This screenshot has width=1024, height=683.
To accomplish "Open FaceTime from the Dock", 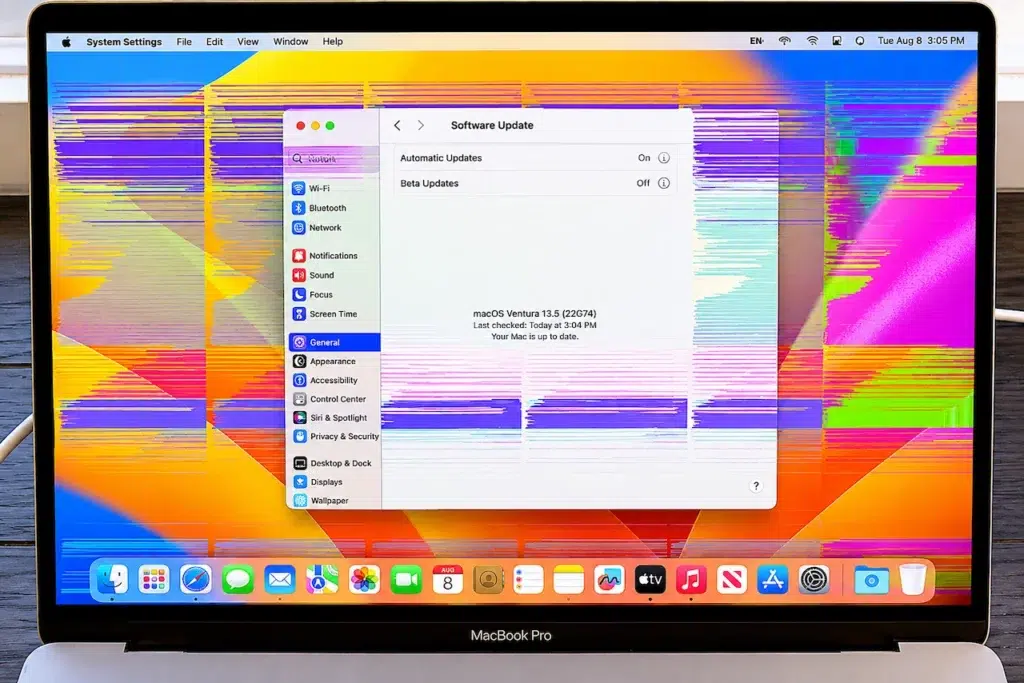I will tap(406, 579).
